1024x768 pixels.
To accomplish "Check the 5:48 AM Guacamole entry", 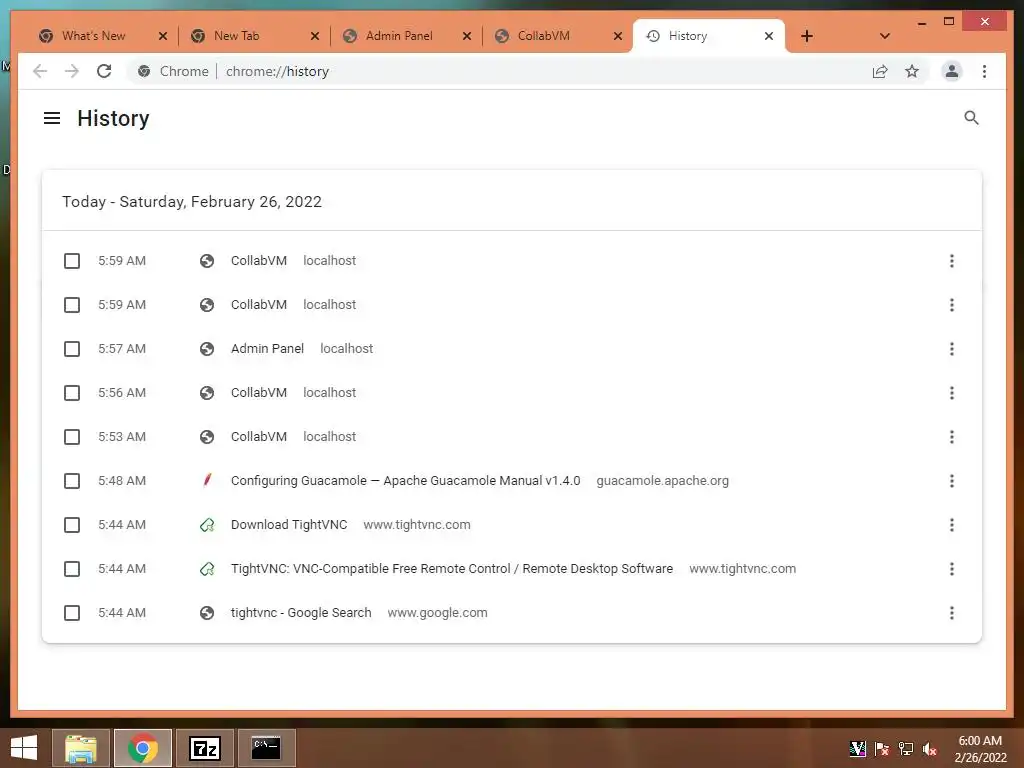I will [72, 481].
